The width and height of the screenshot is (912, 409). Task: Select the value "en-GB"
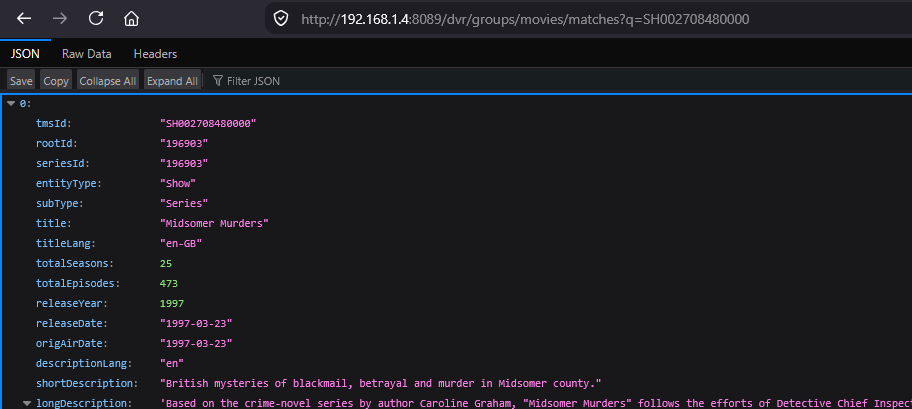pyautogui.click(x=181, y=243)
